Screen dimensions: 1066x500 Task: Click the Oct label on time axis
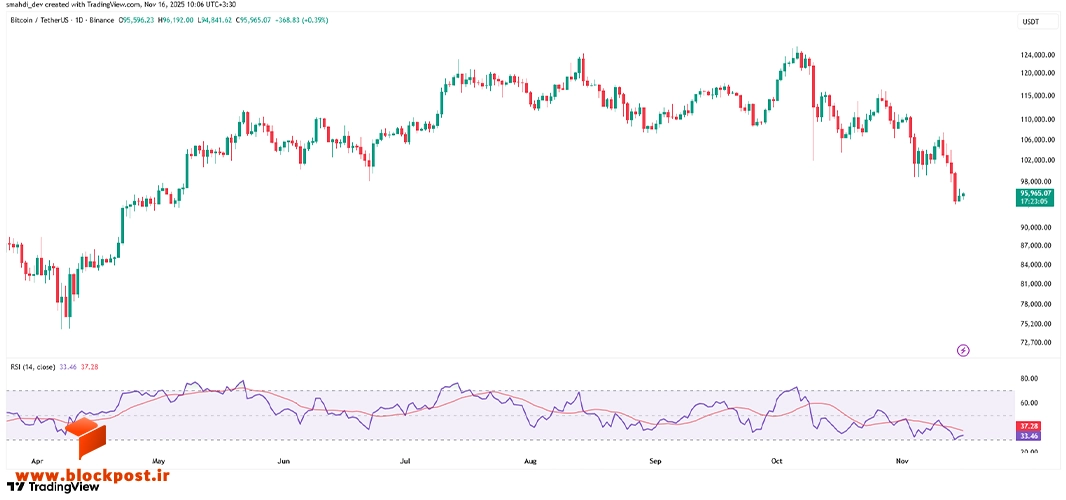pos(776,461)
